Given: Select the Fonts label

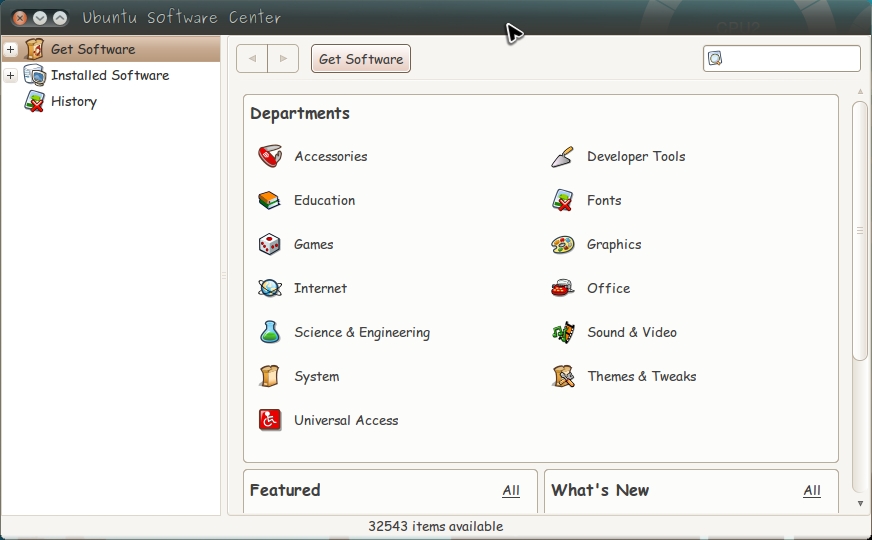Looking at the screenshot, I should point(604,200).
